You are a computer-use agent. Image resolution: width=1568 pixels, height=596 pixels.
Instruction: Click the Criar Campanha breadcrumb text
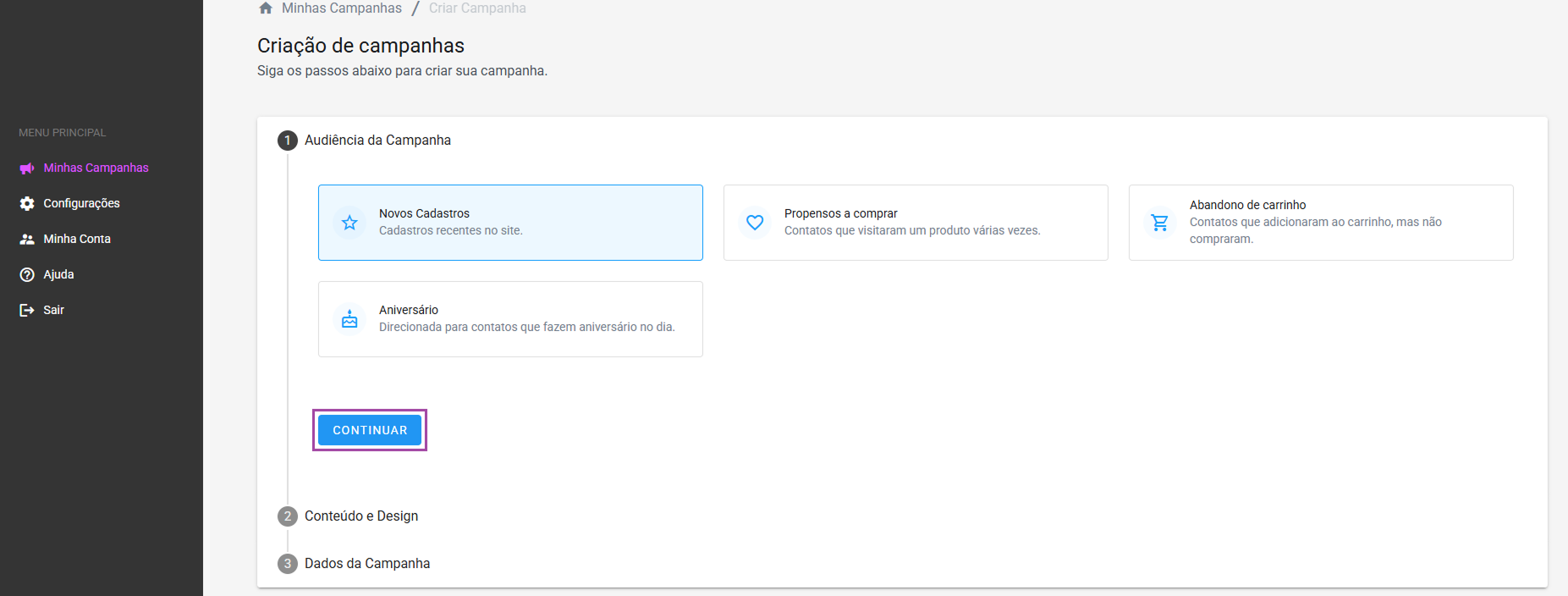click(x=477, y=8)
